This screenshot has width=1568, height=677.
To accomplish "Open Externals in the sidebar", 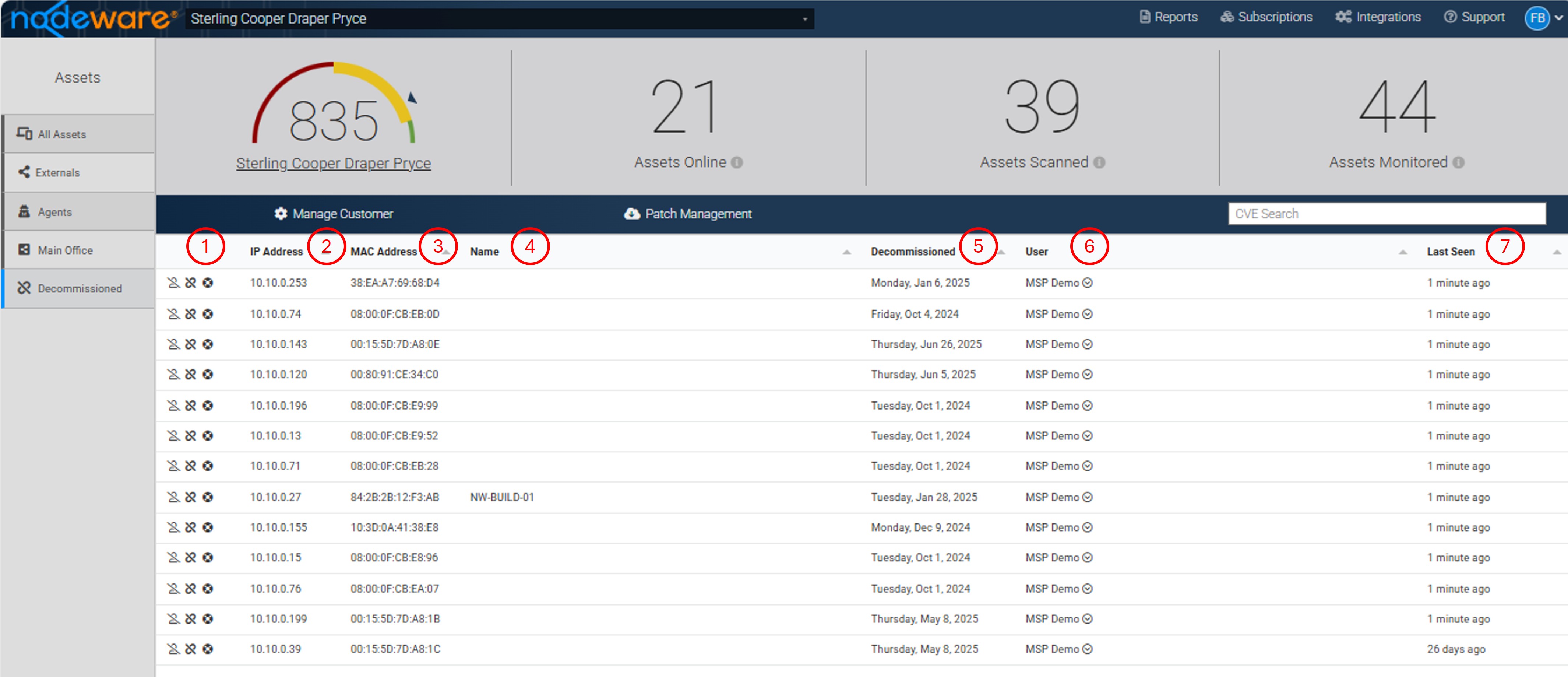I will (78, 173).
